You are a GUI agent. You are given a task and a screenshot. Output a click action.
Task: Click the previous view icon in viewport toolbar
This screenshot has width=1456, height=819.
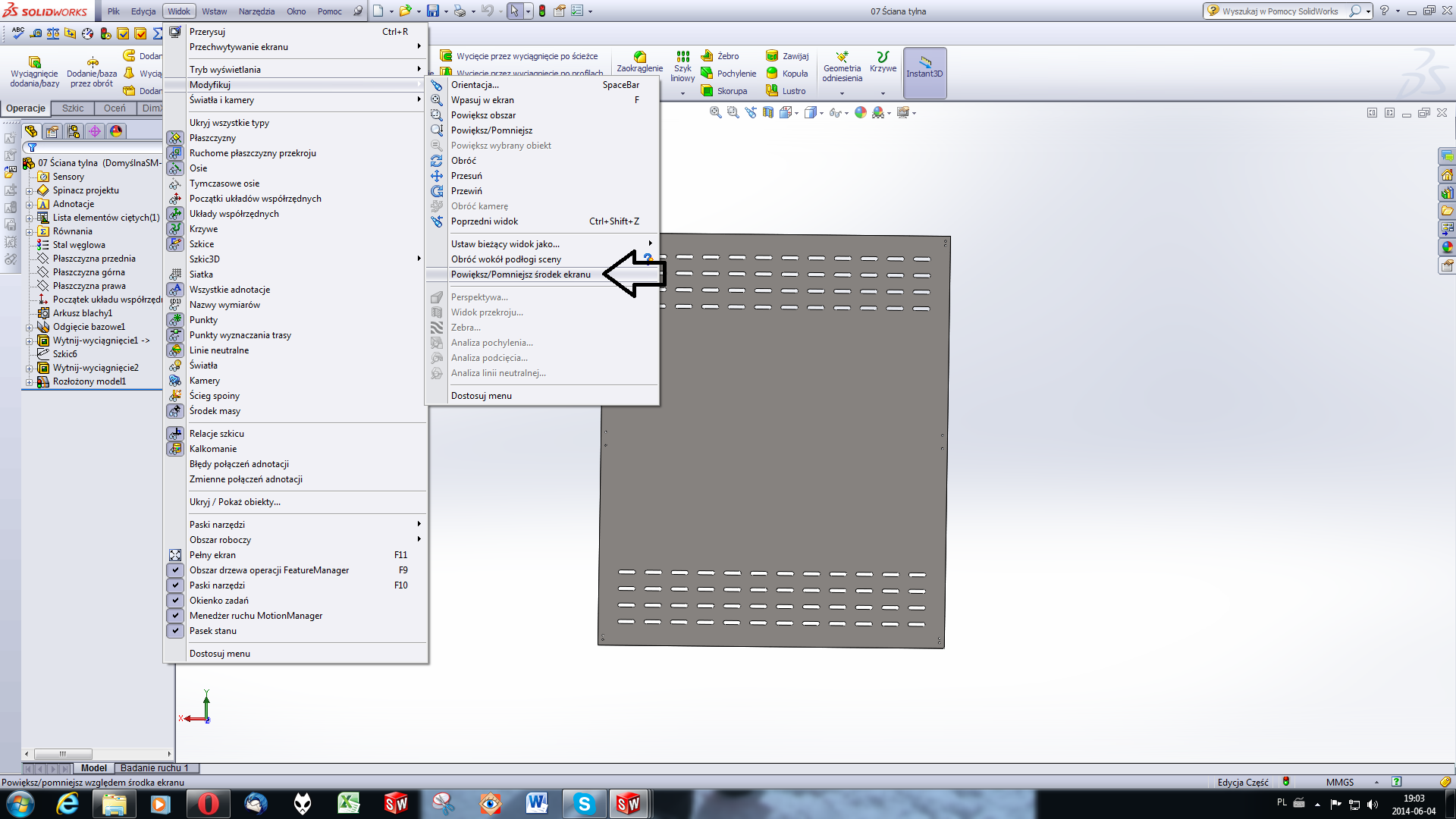[x=751, y=112]
